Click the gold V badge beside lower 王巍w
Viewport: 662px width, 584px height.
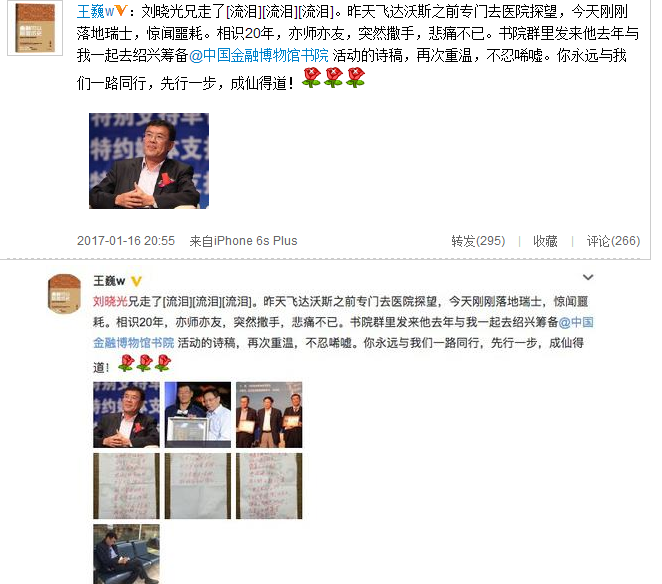coord(136,281)
